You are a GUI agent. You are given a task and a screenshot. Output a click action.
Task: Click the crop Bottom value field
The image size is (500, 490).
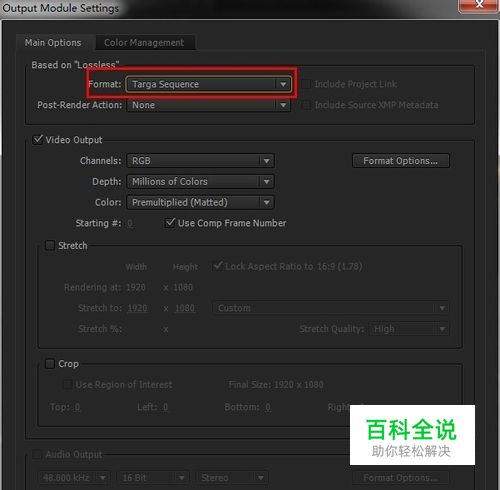pos(268,407)
